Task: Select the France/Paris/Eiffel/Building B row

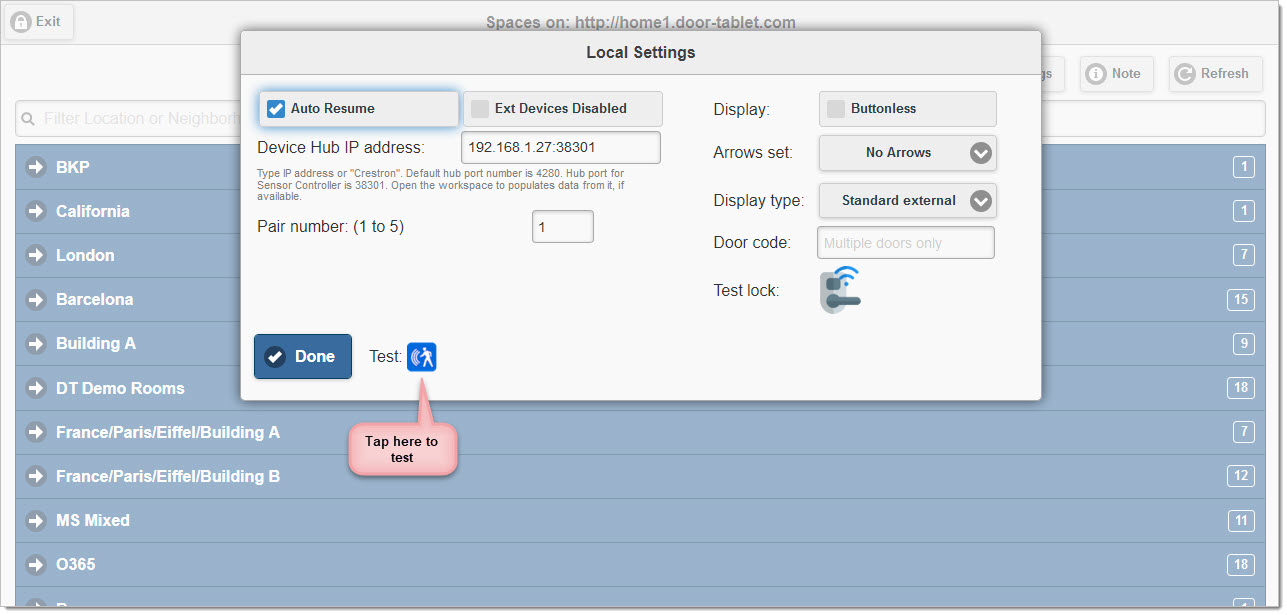Action: (x=168, y=476)
